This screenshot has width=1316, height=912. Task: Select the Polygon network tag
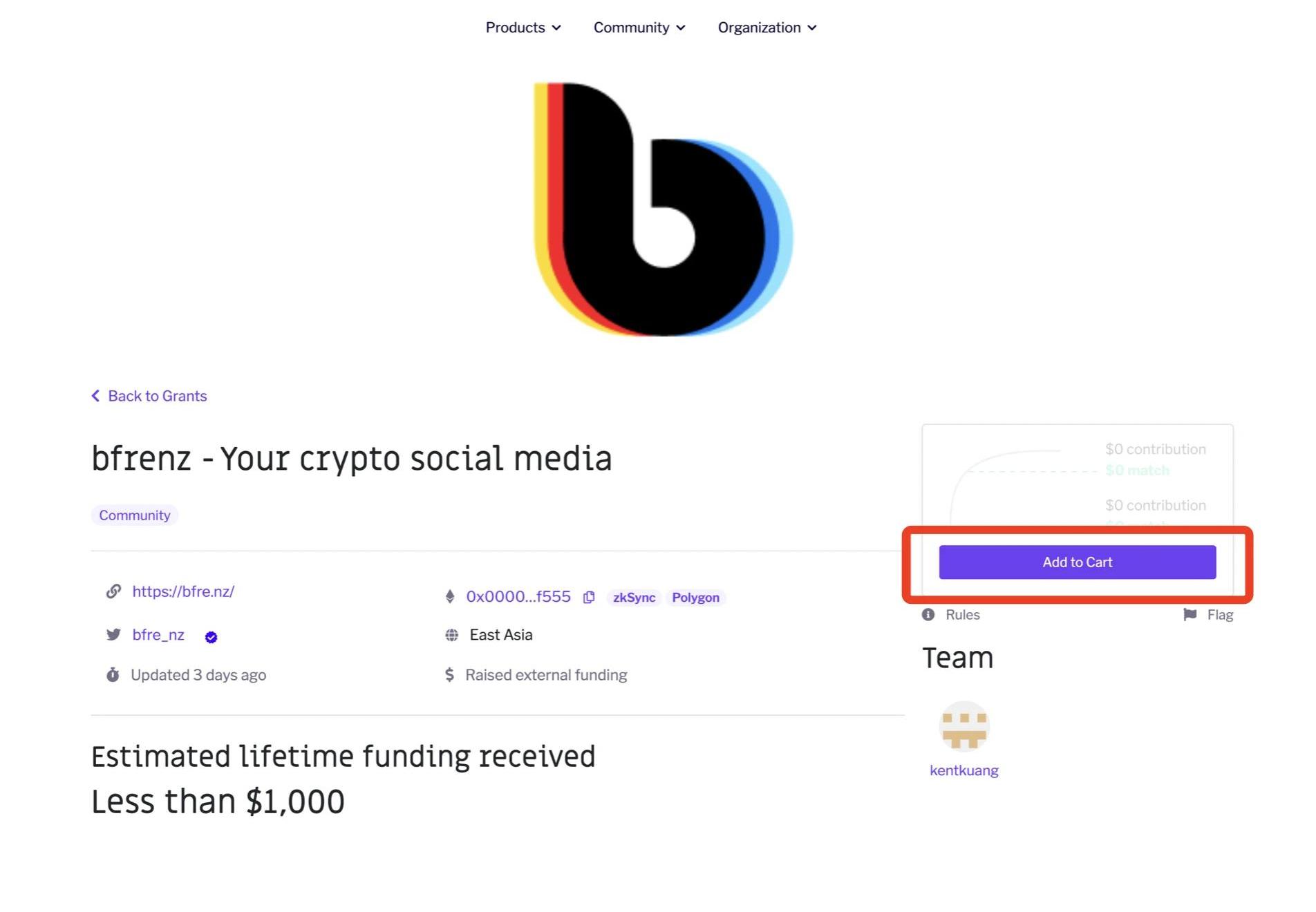(x=695, y=597)
